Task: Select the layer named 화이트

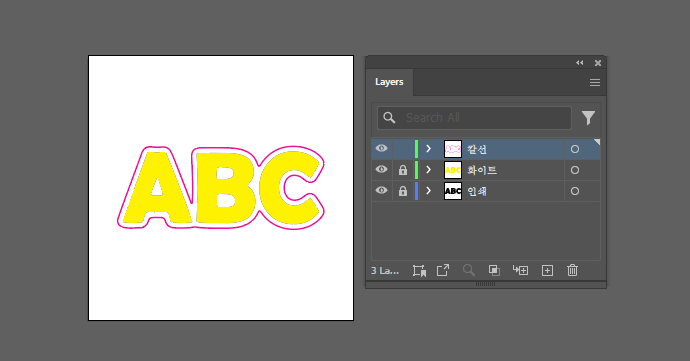Action: (x=482, y=170)
